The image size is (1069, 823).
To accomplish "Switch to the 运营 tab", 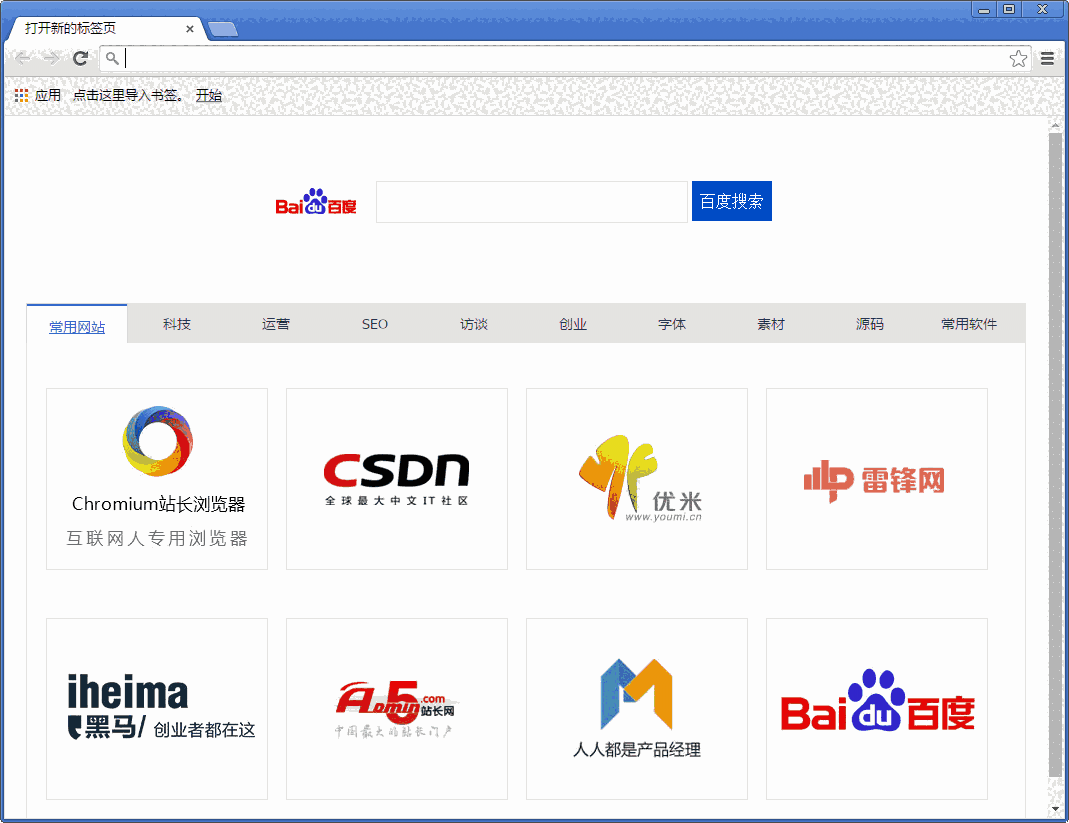I will (275, 324).
